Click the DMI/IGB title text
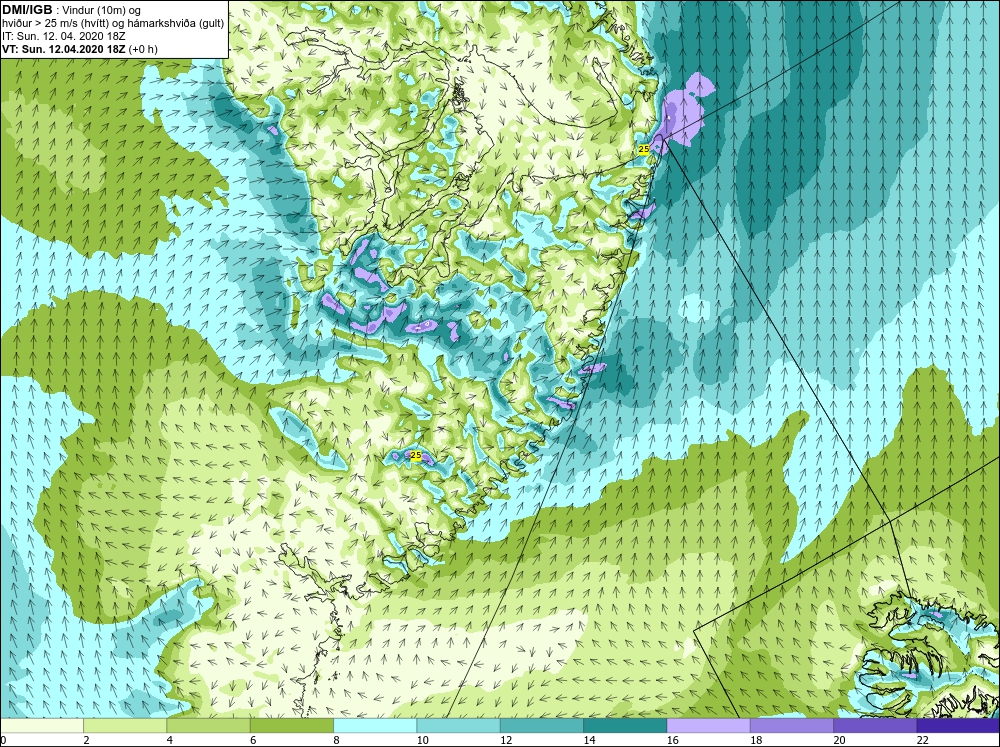Image resolution: width=1000 pixels, height=747 pixels. click(27, 10)
